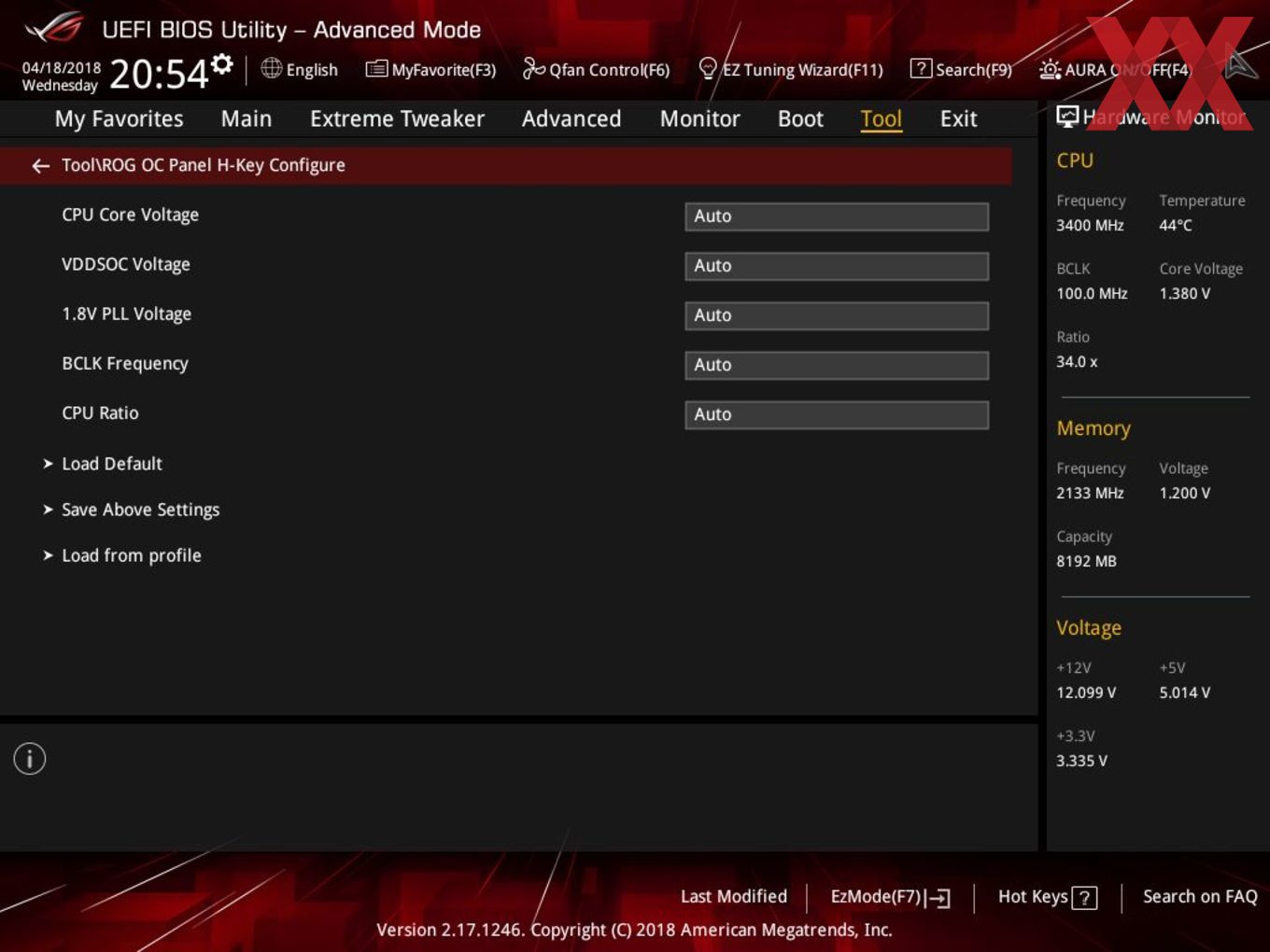Click the BCLK Frequency label
Screen dimensions: 1270x952
[125, 363]
